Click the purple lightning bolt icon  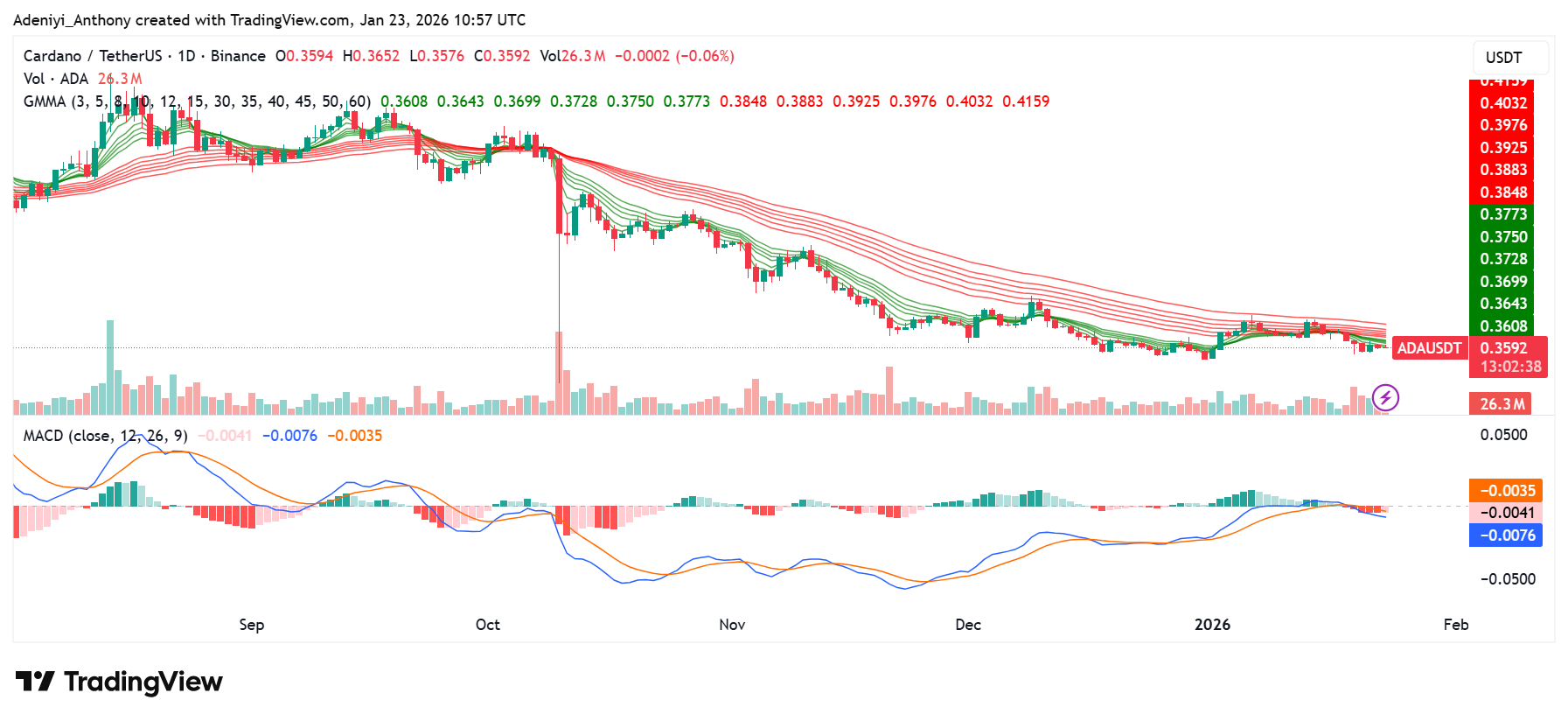[1385, 398]
